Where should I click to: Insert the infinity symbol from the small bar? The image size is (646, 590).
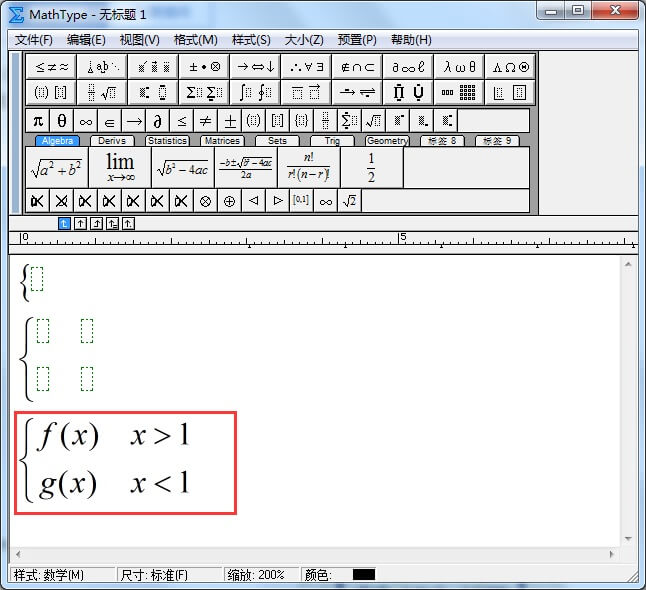point(86,121)
